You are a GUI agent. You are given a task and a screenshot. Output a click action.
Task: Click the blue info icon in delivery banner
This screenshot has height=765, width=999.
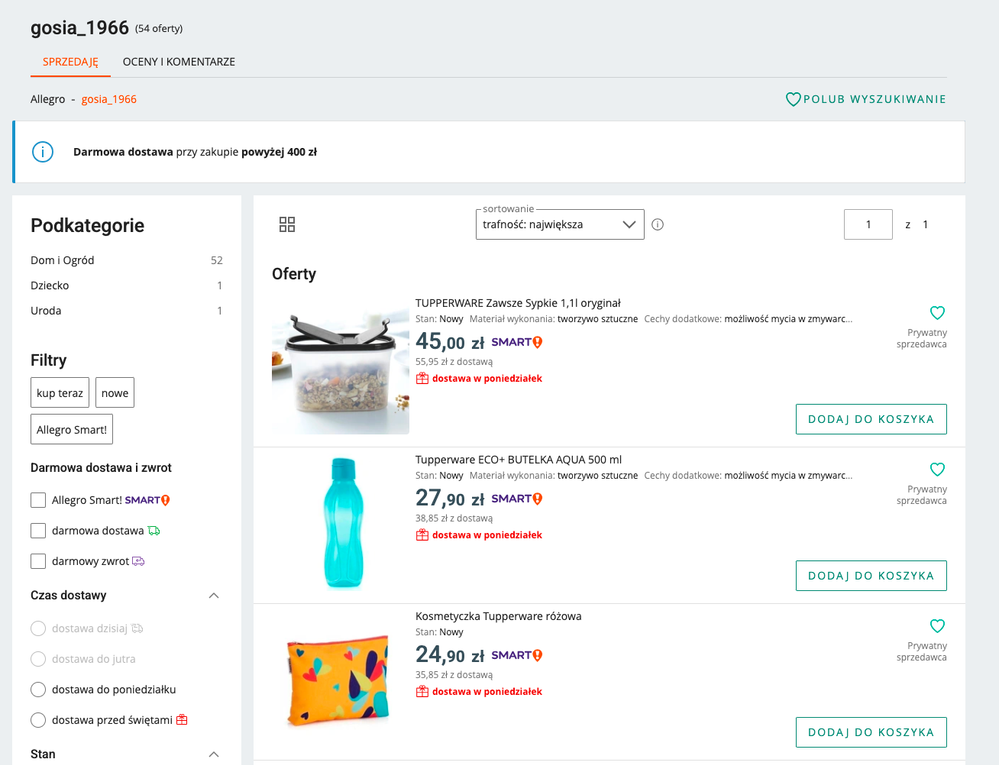pos(43,152)
